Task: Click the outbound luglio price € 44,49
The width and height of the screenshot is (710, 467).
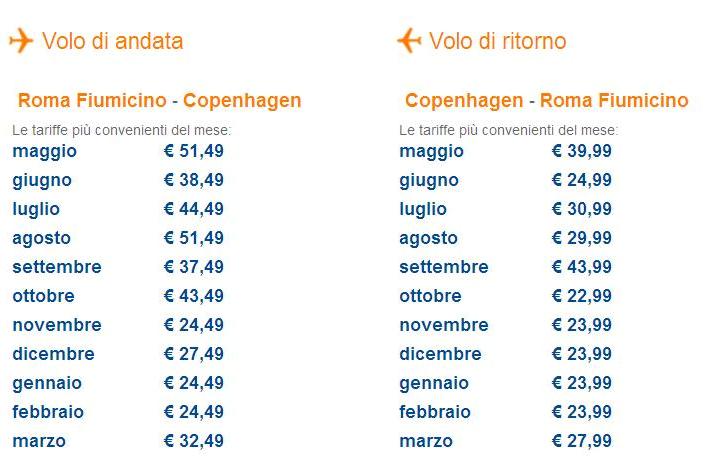Action: point(194,209)
